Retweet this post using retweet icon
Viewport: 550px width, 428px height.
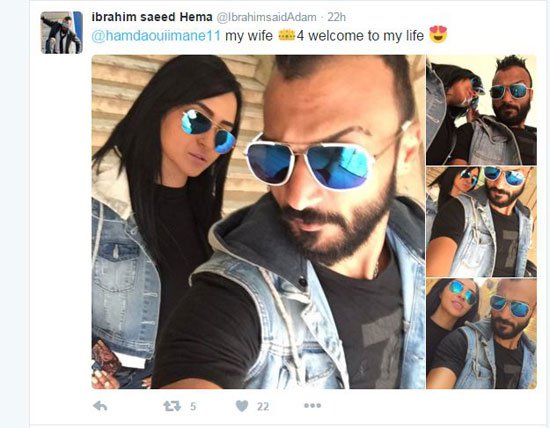click(x=172, y=406)
